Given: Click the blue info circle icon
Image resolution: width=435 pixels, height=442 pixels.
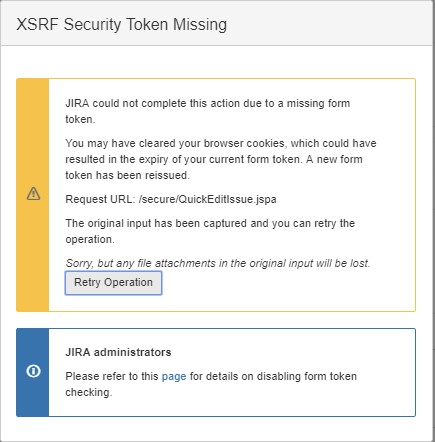Looking at the screenshot, I should tap(33, 371).
